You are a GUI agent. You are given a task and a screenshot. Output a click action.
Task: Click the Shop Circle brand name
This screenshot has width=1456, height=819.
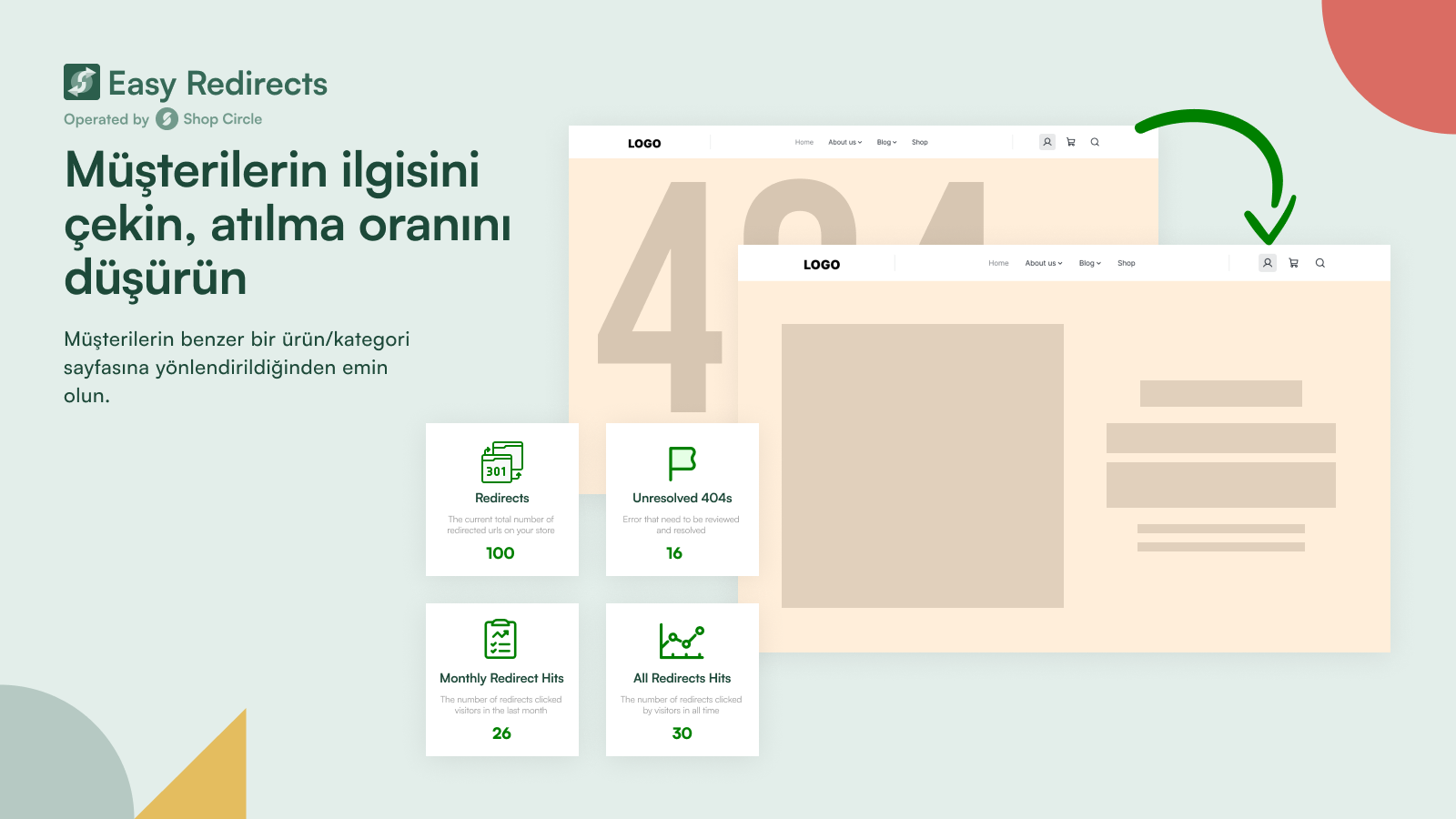point(223,119)
